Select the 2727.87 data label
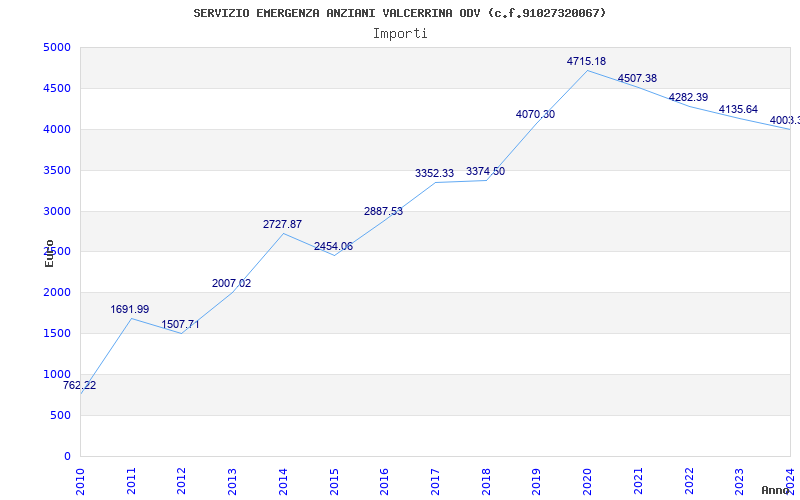The image size is (800, 500). coord(282,224)
